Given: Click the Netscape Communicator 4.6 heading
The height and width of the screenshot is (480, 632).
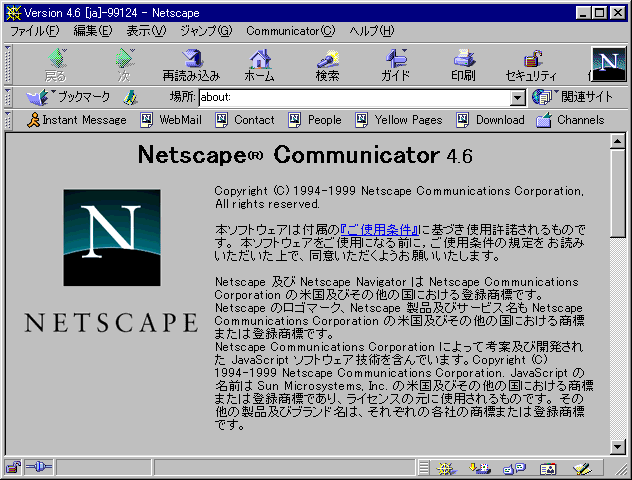Looking at the screenshot, I should [x=305, y=155].
